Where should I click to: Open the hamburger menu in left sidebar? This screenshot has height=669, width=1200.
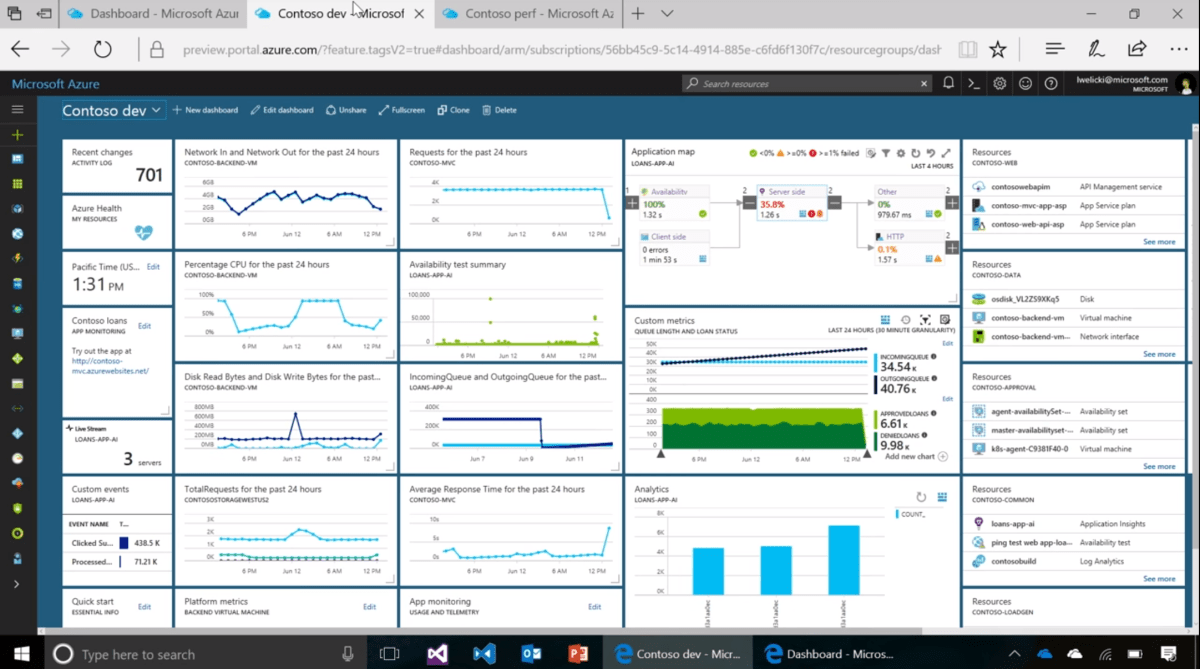click(x=17, y=109)
